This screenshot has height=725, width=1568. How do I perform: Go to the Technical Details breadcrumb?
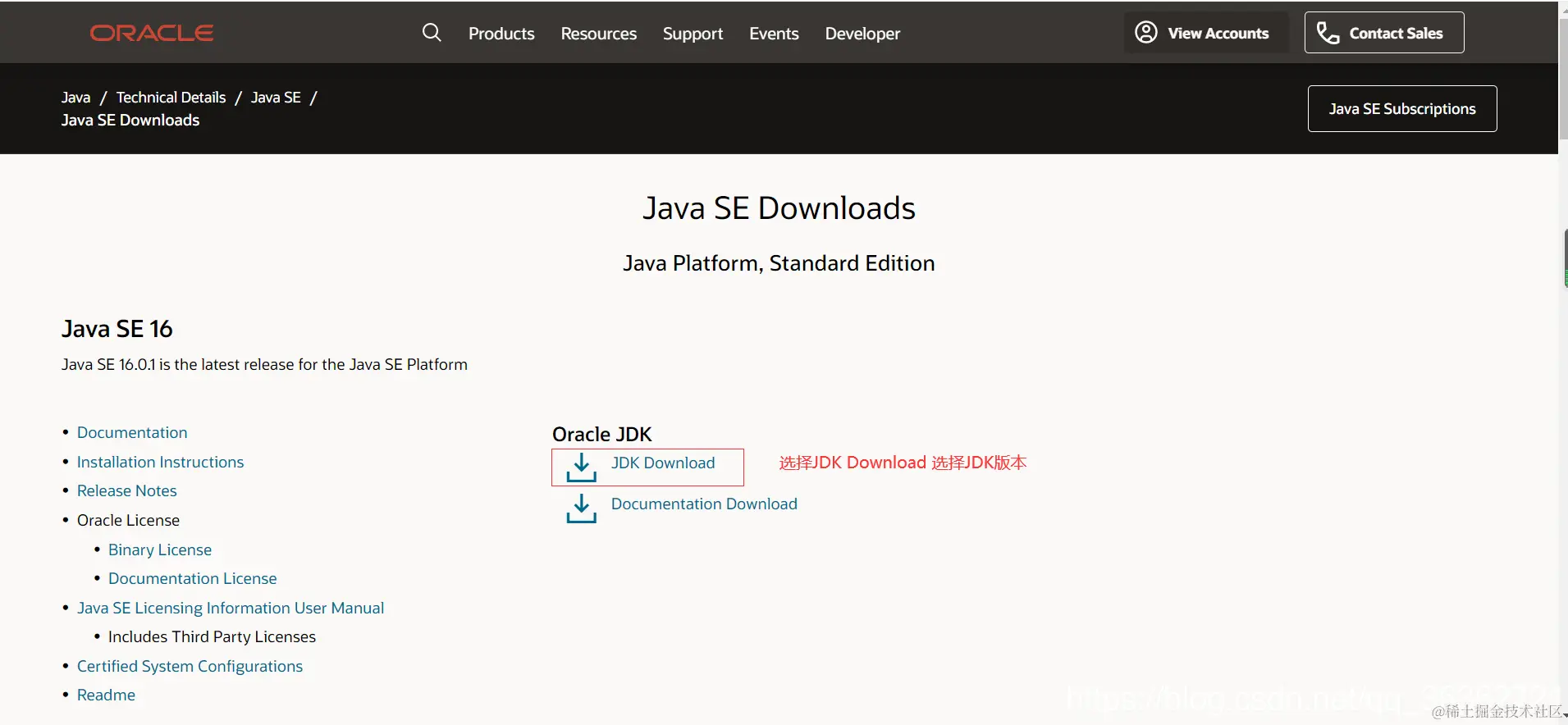pos(171,98)
